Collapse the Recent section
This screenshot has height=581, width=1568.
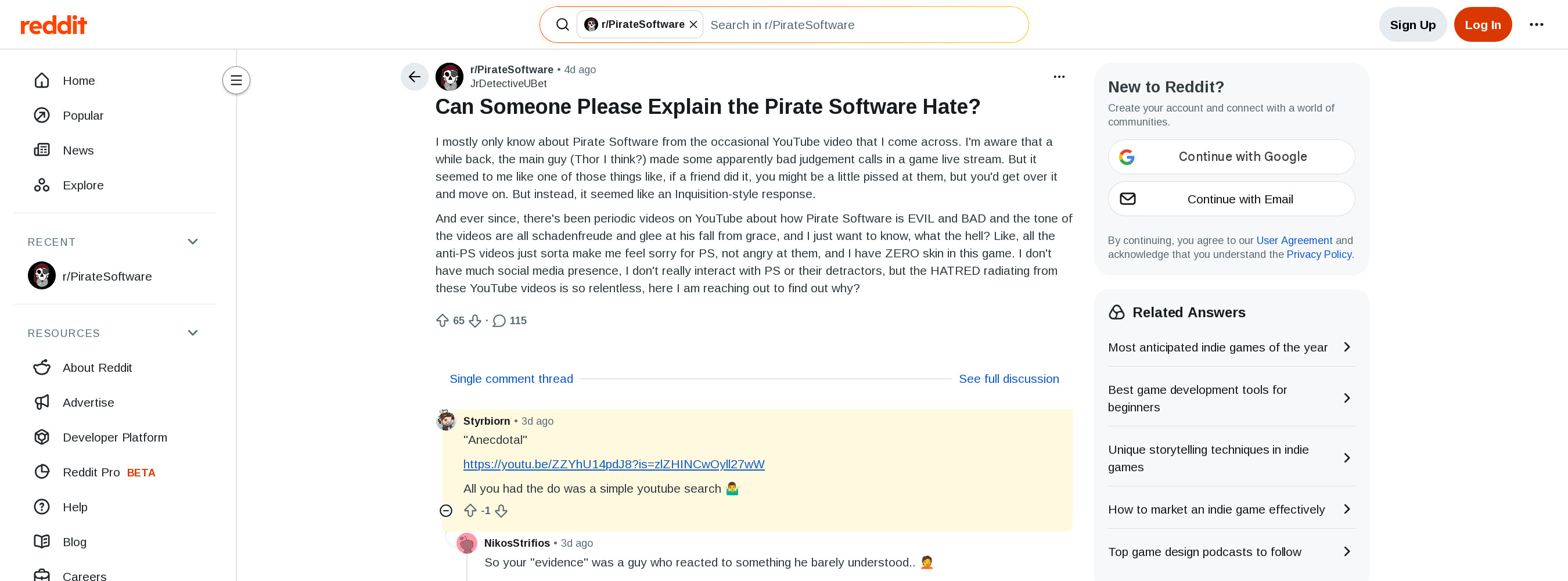coord(193,242)
